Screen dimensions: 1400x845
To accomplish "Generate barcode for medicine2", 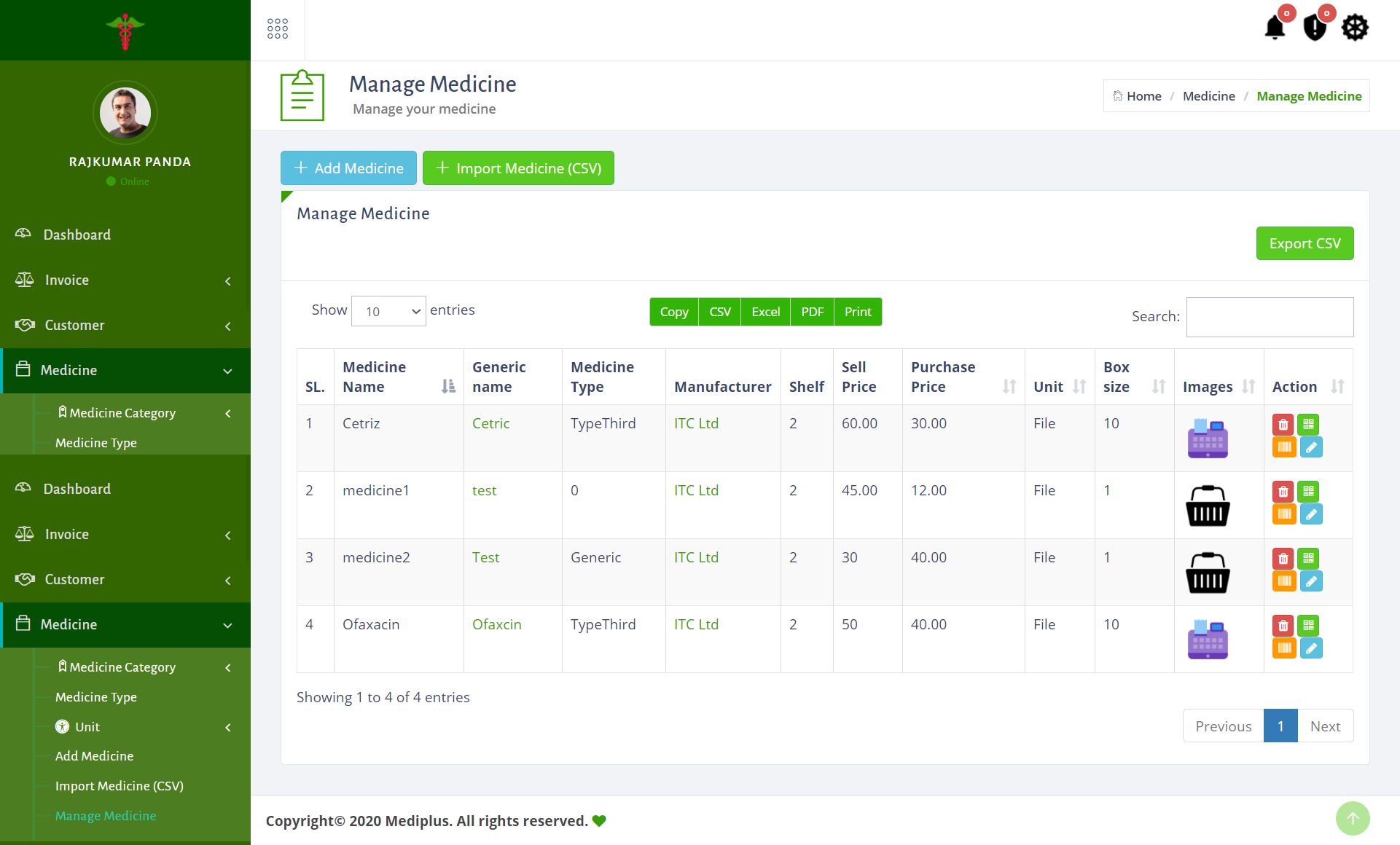I will (x=1283, y=581).
